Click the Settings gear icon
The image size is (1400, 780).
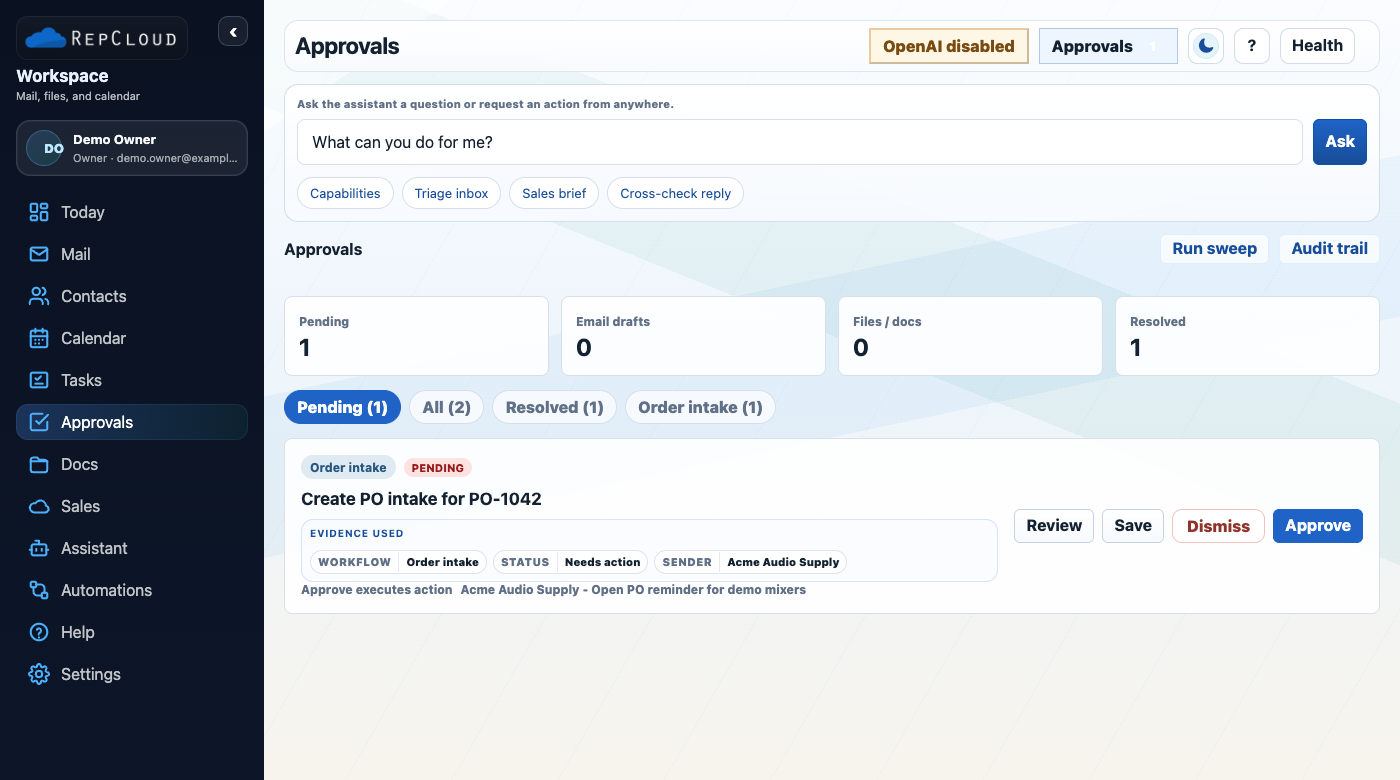pyautogui.click(x=39, y=674)
